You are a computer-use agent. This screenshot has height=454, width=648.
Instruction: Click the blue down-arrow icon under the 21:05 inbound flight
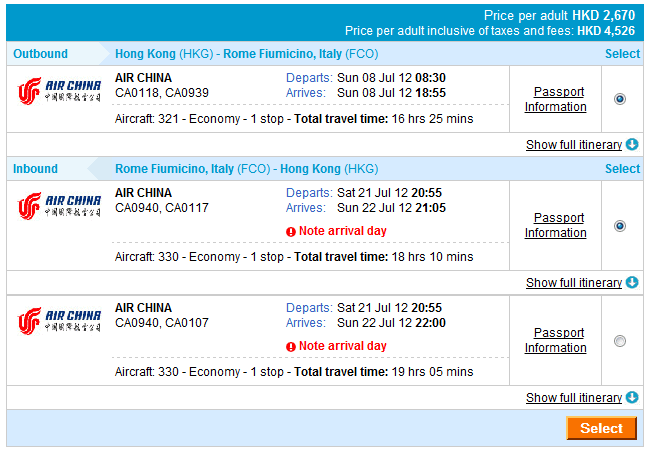point(632,283)
